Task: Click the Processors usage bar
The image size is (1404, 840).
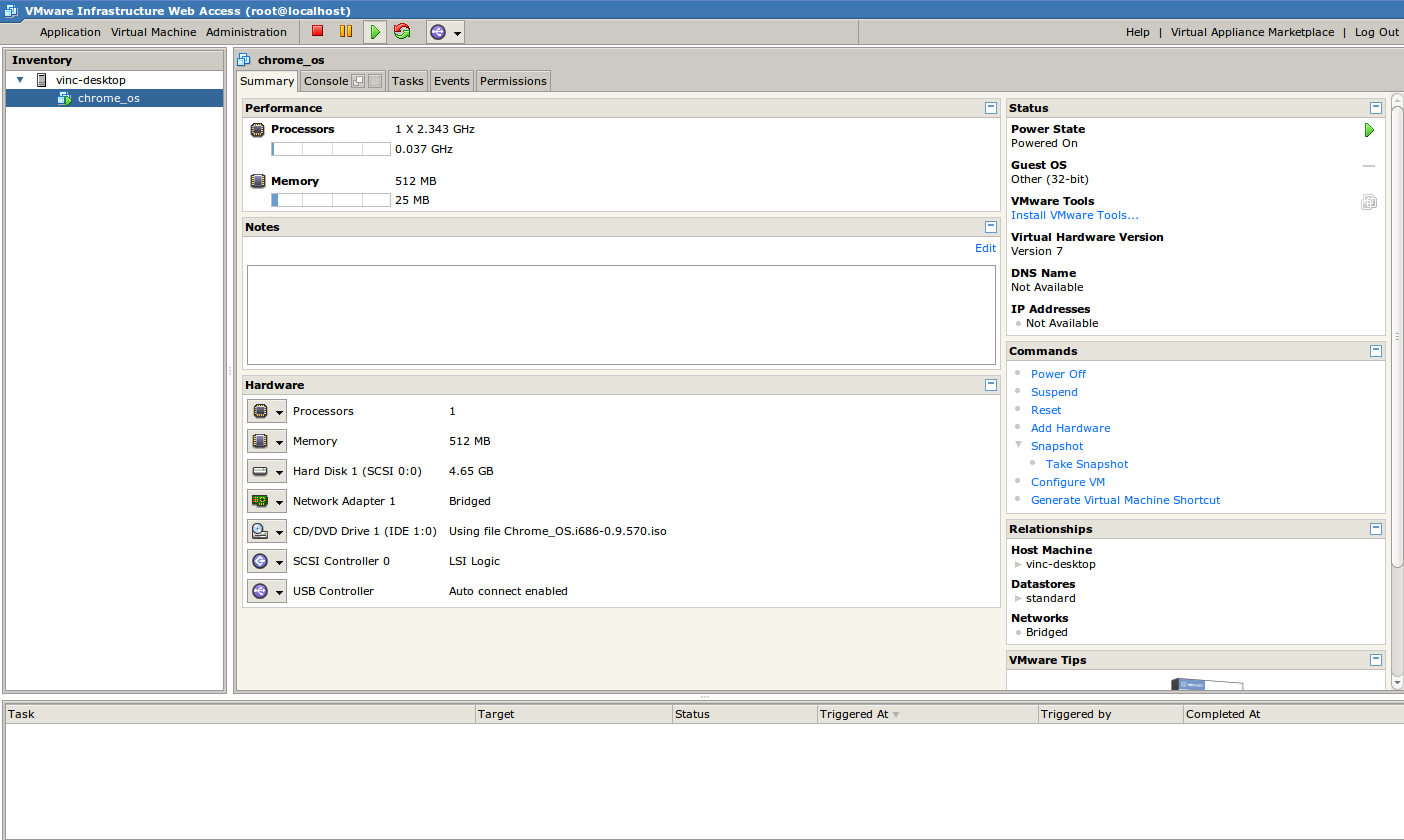Action: [331, 149]
